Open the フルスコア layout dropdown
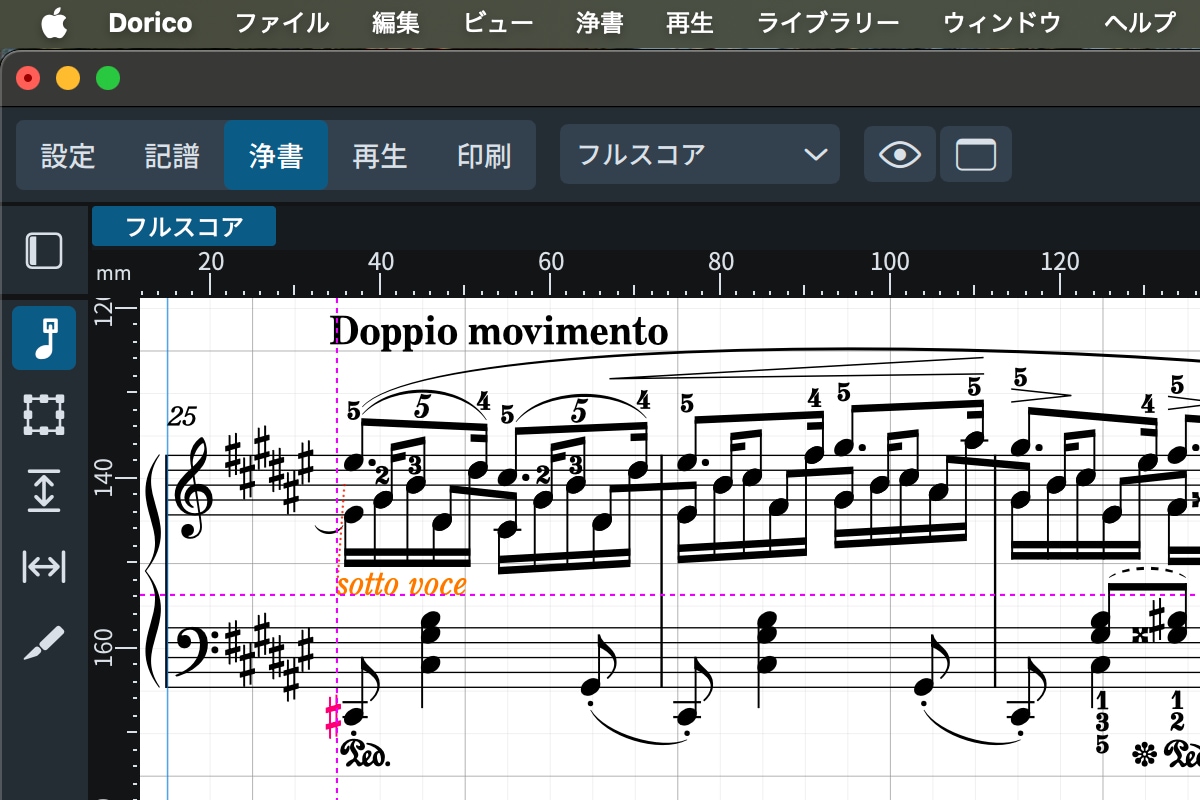 (x=700, y=154)
